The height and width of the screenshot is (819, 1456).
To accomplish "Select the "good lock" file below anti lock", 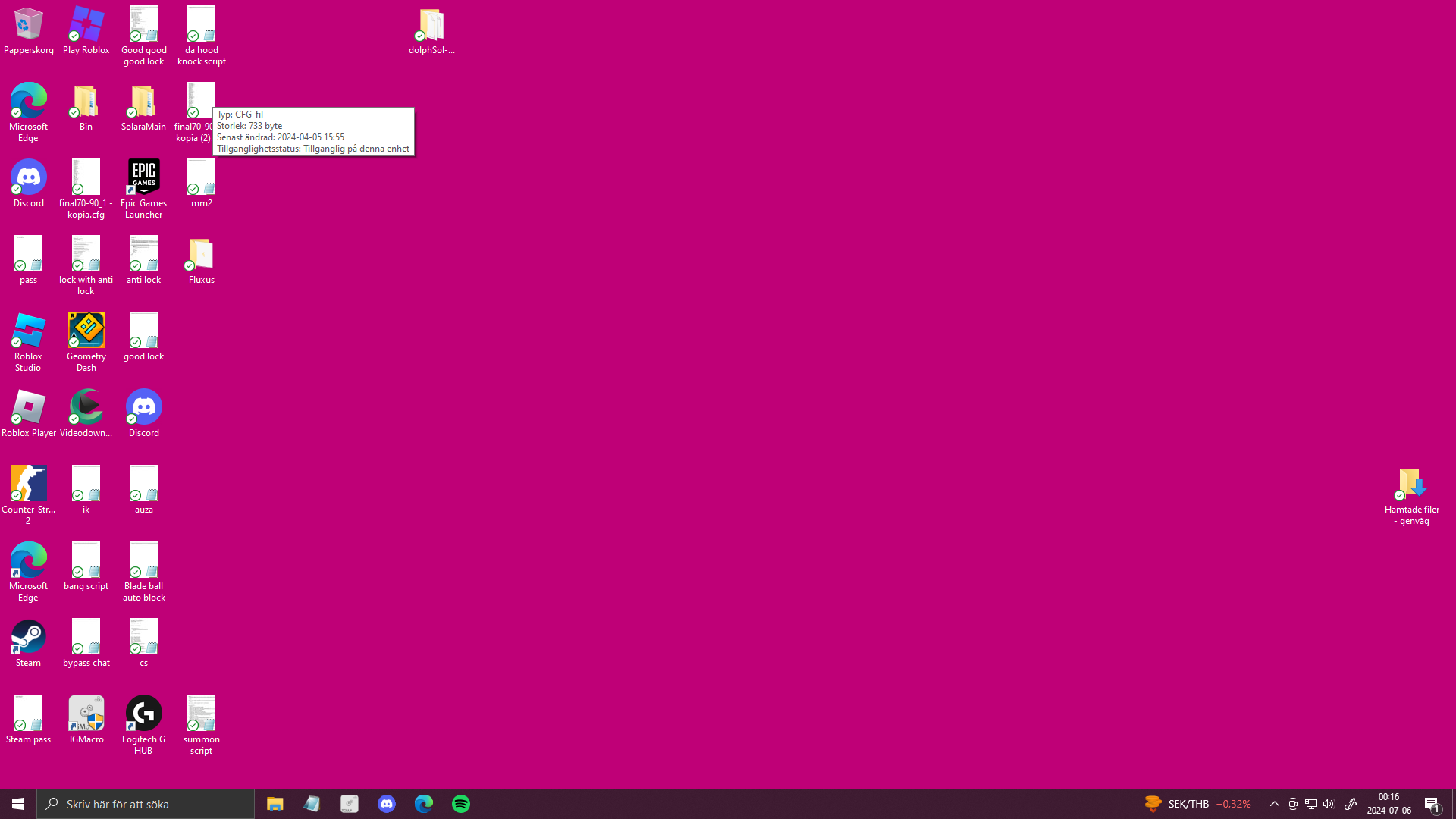I will point(143,337).
